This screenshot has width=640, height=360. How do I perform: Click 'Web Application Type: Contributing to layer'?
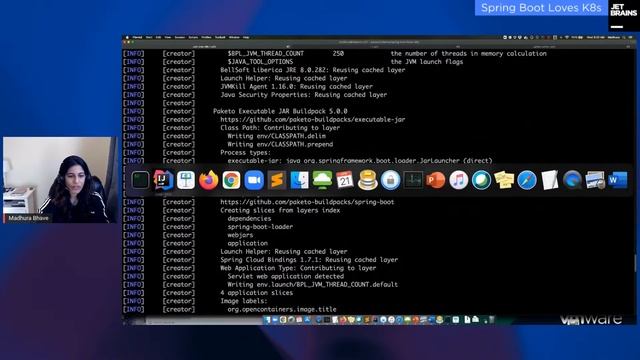tap(298, 268)
